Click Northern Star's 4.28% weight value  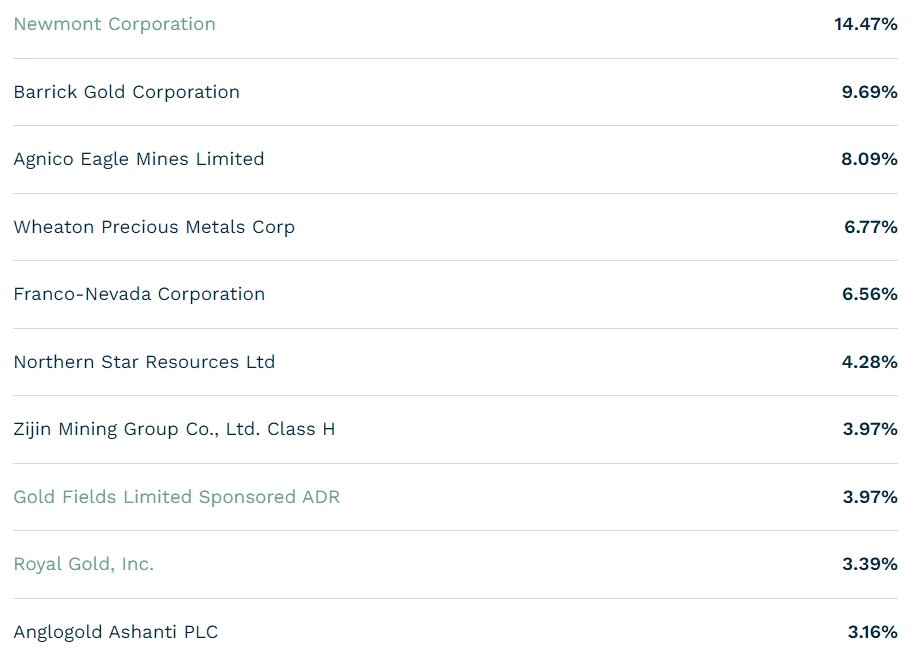pyautogui.click(x=869, y=361)
